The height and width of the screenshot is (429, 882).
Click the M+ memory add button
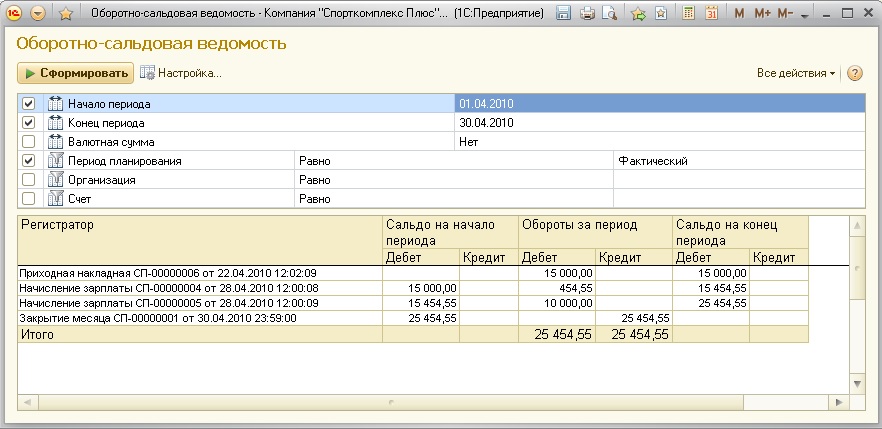pyautogui.click(x=763, y=13)
